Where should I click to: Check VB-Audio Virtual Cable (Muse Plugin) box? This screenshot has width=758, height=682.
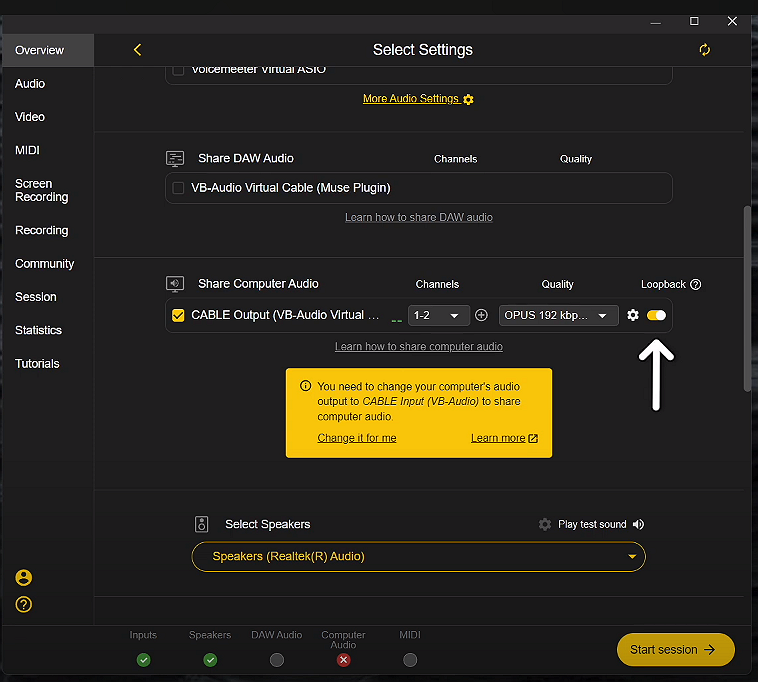tap(178, 188)
